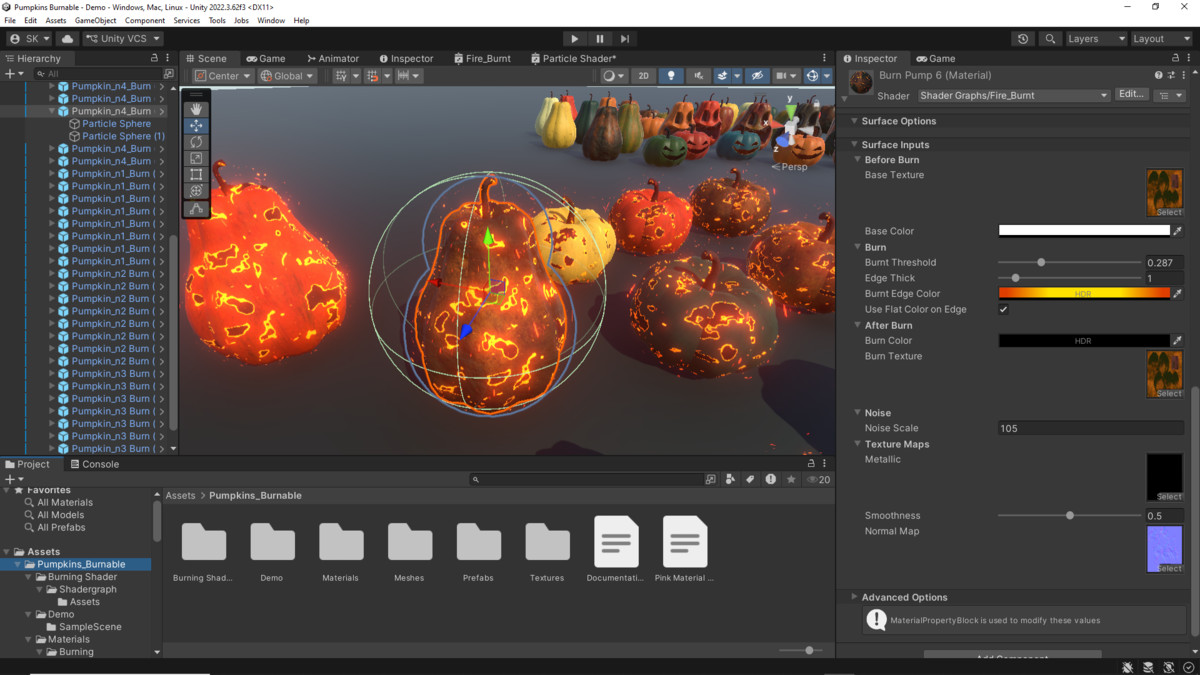Screen dimensions: 1200x675
Task: Switch to the Fire_Bumt tab
Action: 482,59
